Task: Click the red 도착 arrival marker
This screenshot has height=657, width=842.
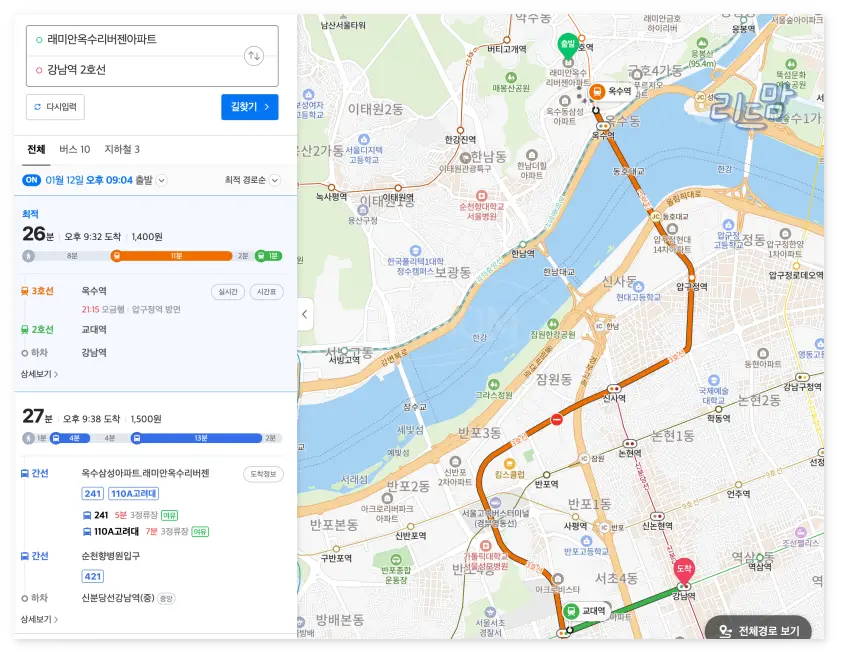Action: coord(684,571)
